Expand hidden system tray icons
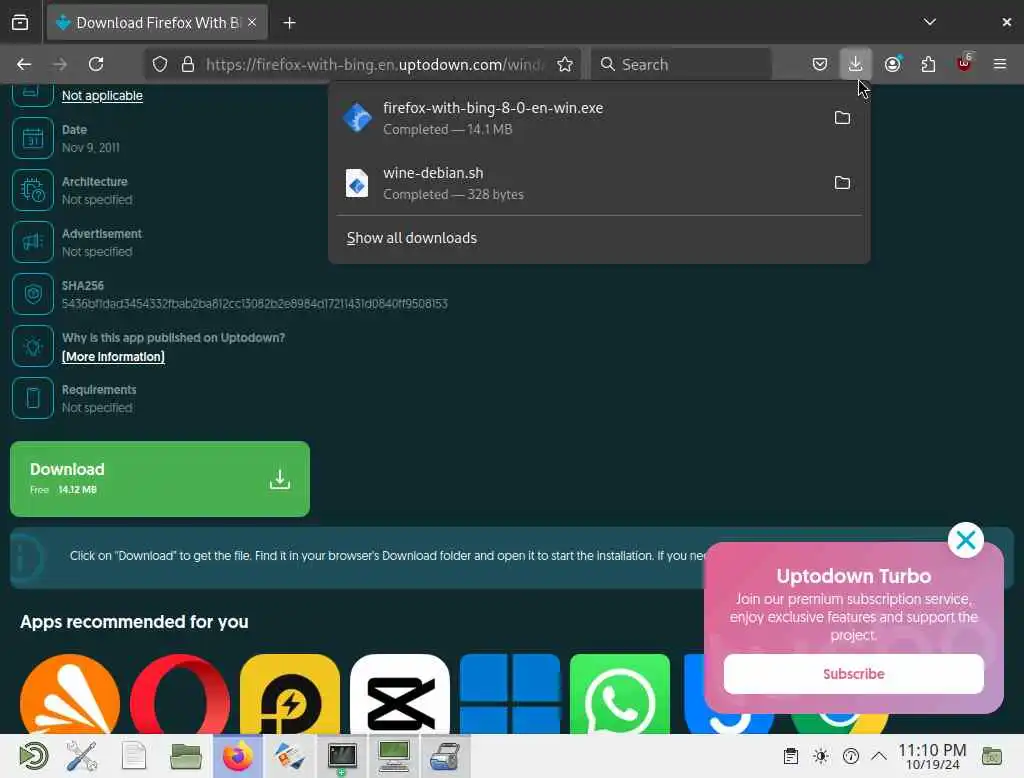Viewport: 1024px width, 778px height. point(879,756)
